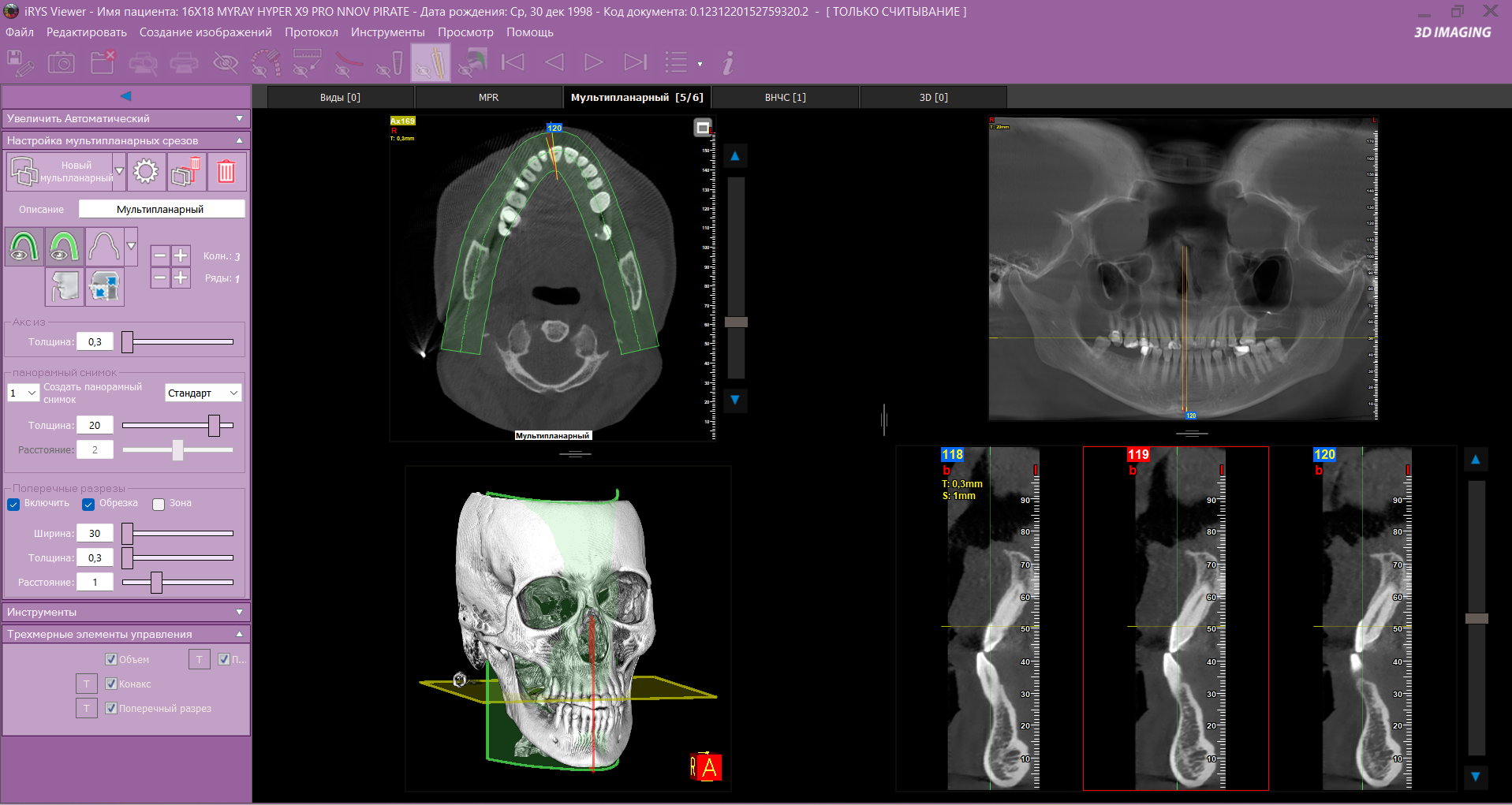Expand the Увеличить Автоматический section
This screenshot has width=1512, height=805.
click(x=126, y=118)
